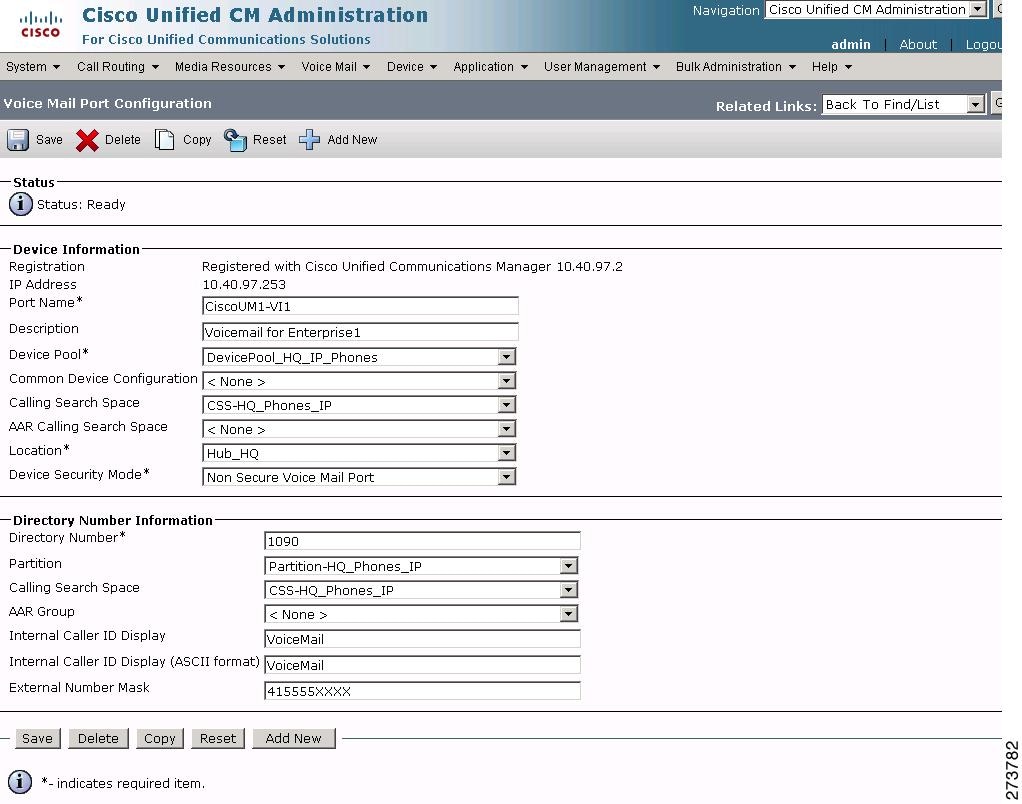Open the Device menu
1022x804 pixels.
click(x=412, y=66)
